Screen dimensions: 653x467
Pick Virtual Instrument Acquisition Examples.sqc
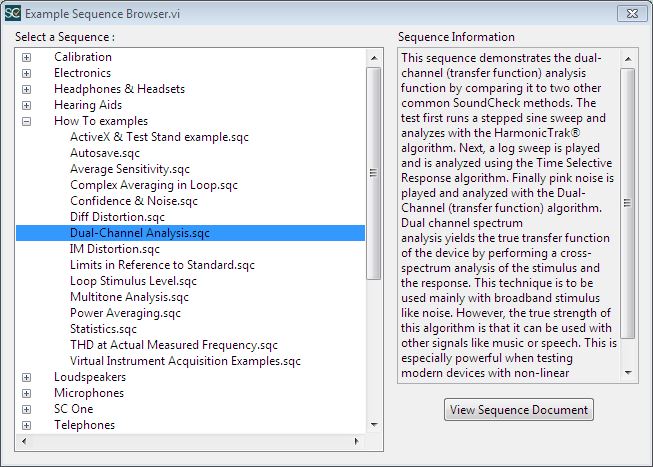click(185, 361)
